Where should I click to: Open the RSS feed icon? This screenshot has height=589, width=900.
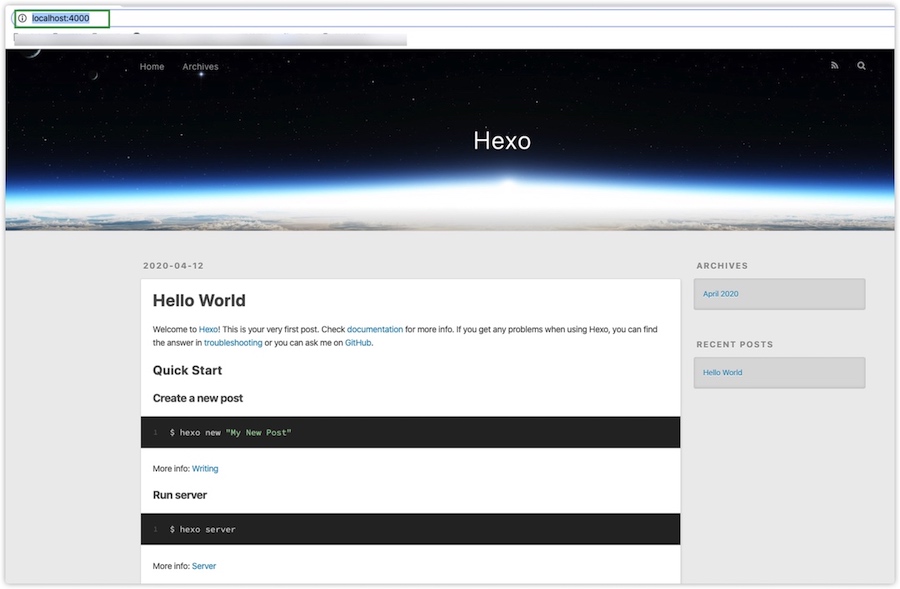click(835, 65)
